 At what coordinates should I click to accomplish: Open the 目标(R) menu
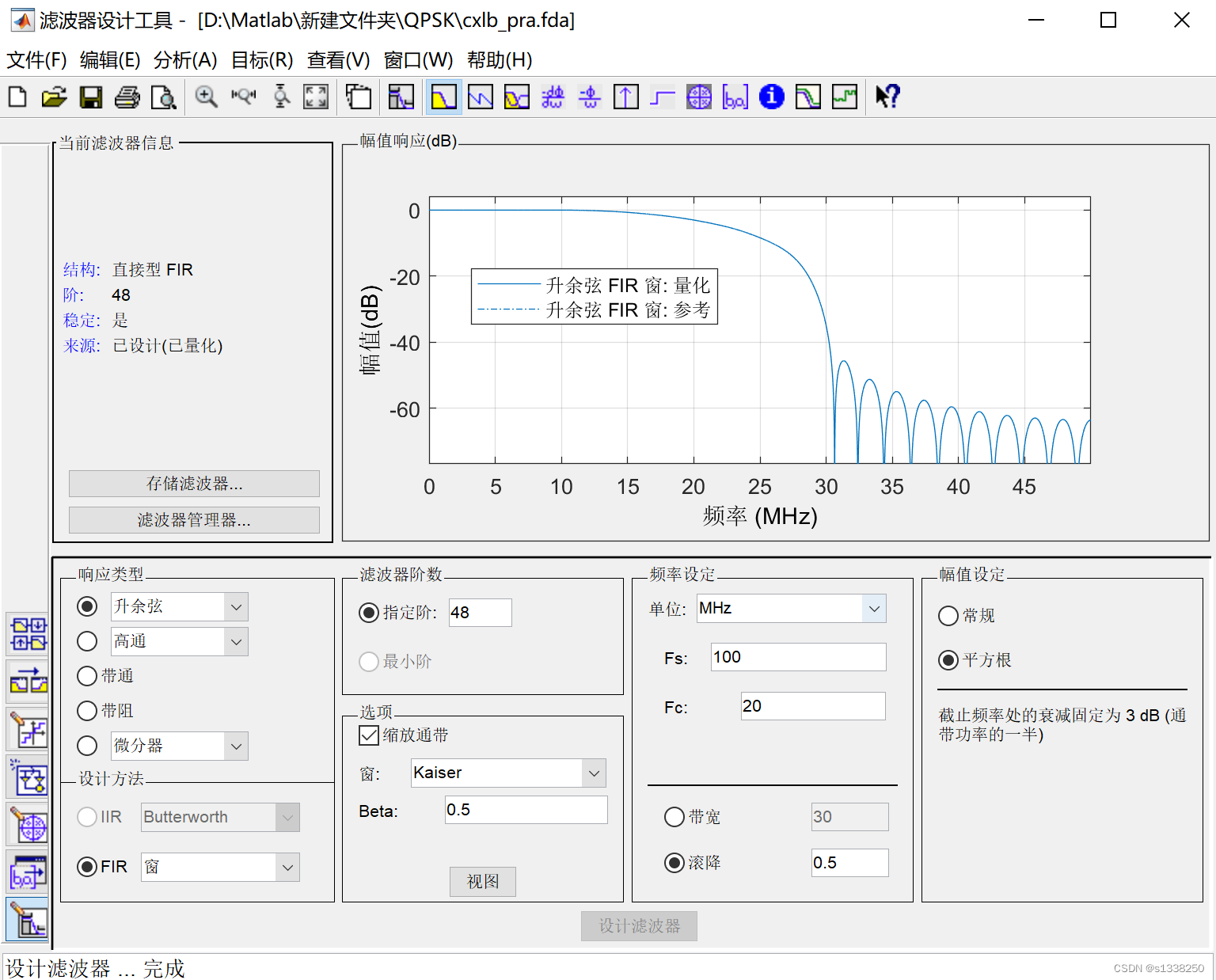[262, 60]
